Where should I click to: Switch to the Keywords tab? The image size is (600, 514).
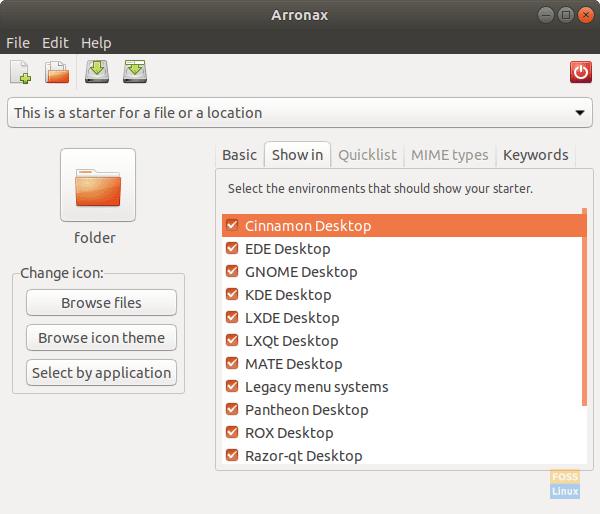(x=535, y=155)
